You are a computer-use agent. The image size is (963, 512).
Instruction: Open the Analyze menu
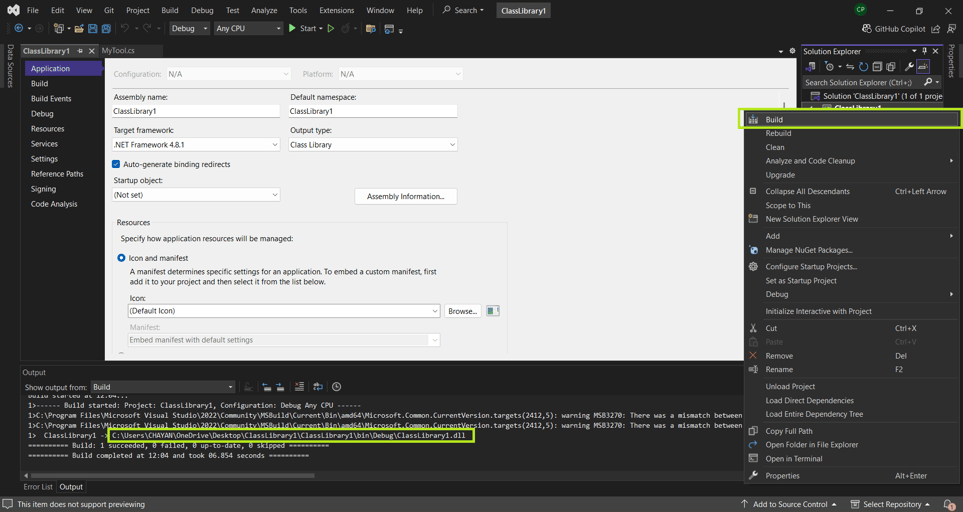click(264, 10)
